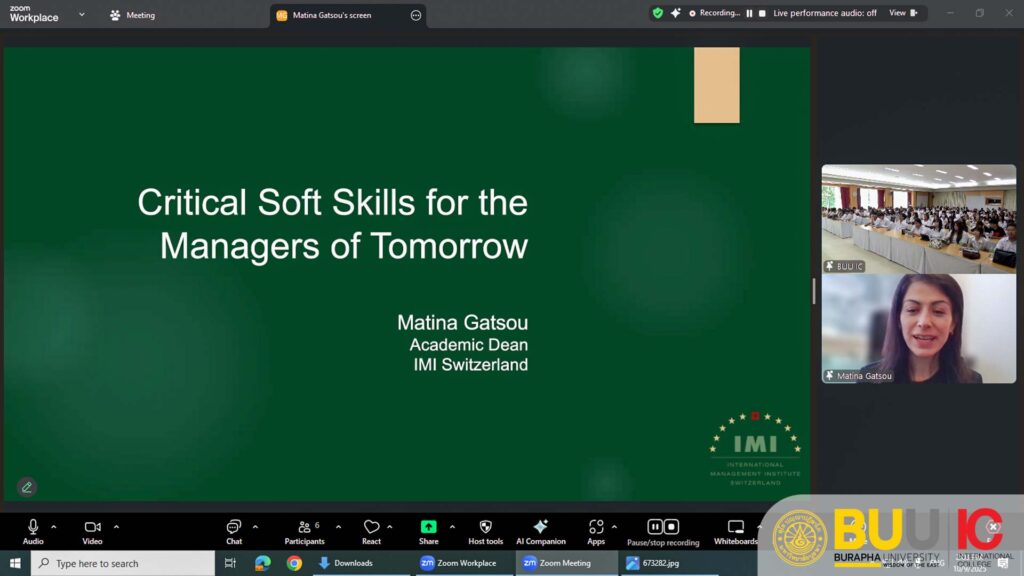Open the Zoom Workplace dropdown chevron
Screen dimensions: 1024x576
click(x=82, y=15)
